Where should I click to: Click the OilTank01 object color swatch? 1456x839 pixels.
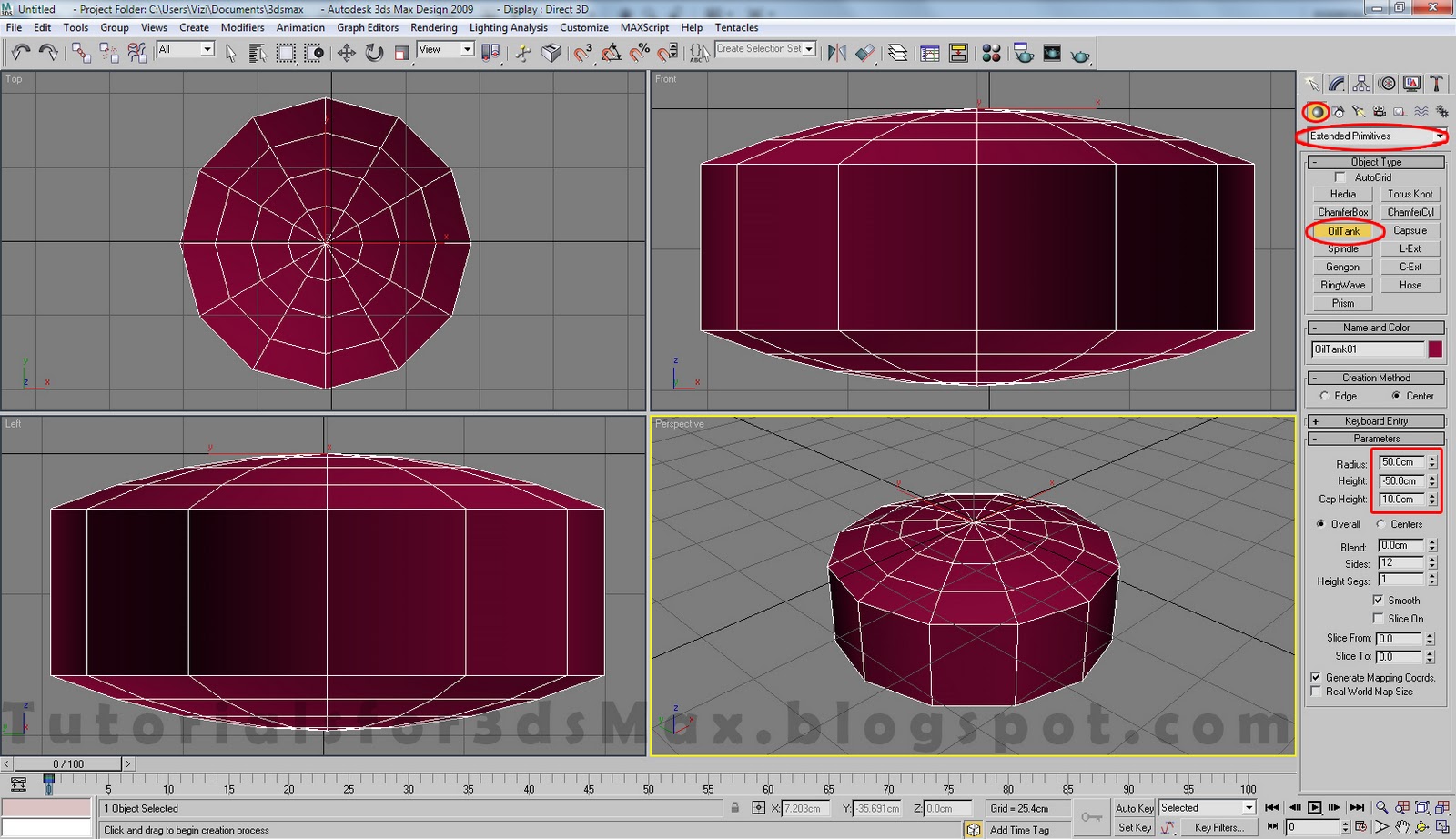tap(1435, 349)
